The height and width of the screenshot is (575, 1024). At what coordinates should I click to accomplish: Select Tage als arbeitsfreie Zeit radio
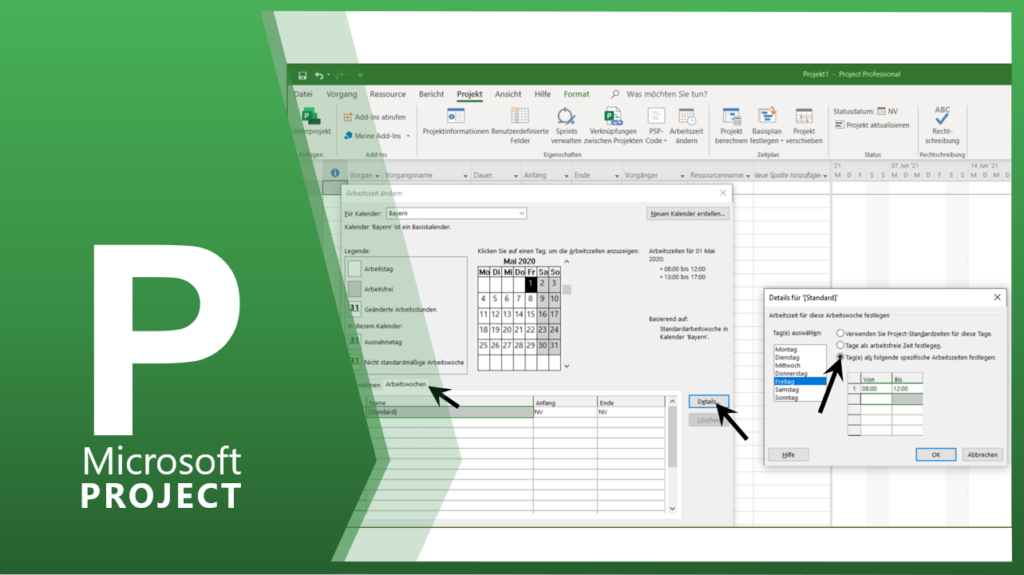[x=840, y=345]
